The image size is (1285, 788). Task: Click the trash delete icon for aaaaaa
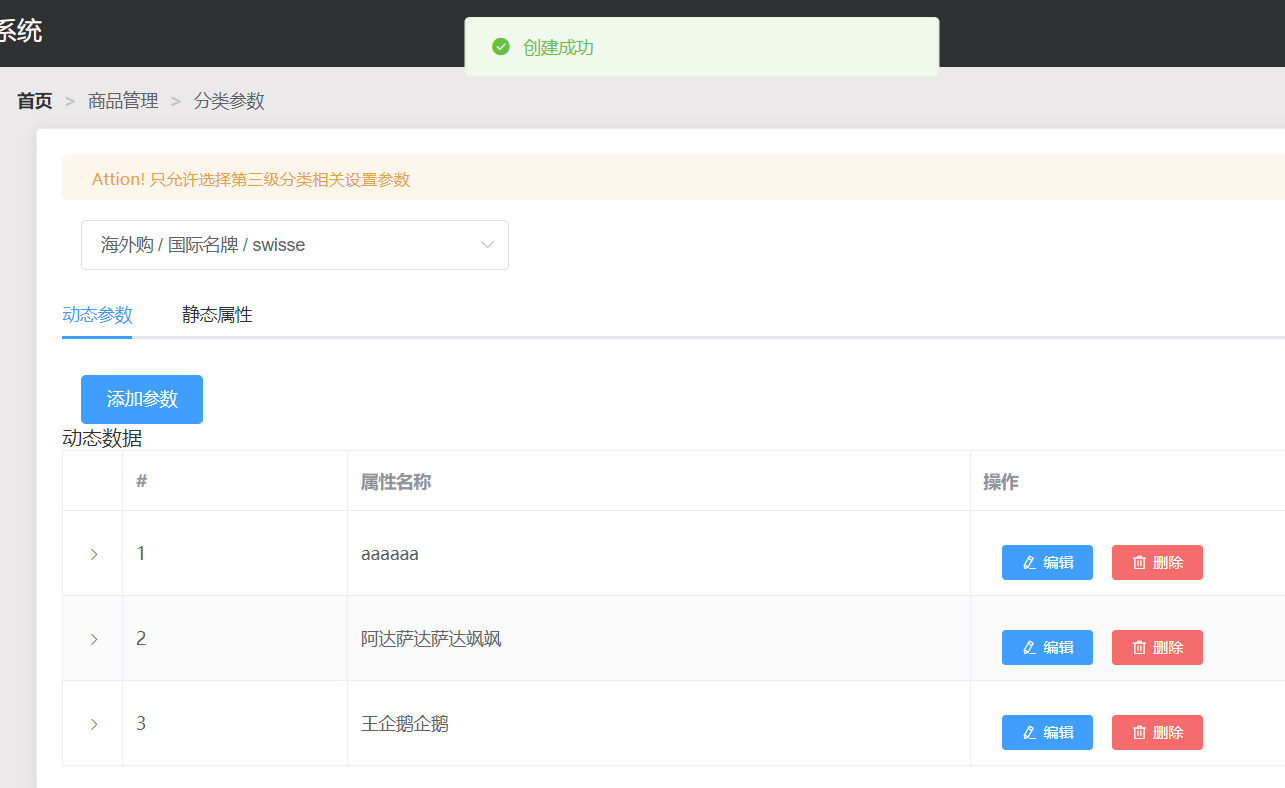[1138, 562]
